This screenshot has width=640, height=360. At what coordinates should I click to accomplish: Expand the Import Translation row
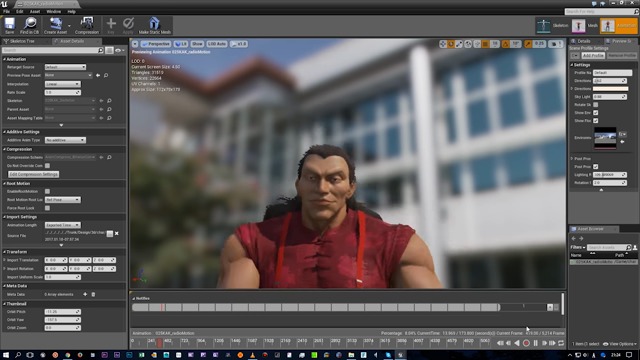point(4,260)
